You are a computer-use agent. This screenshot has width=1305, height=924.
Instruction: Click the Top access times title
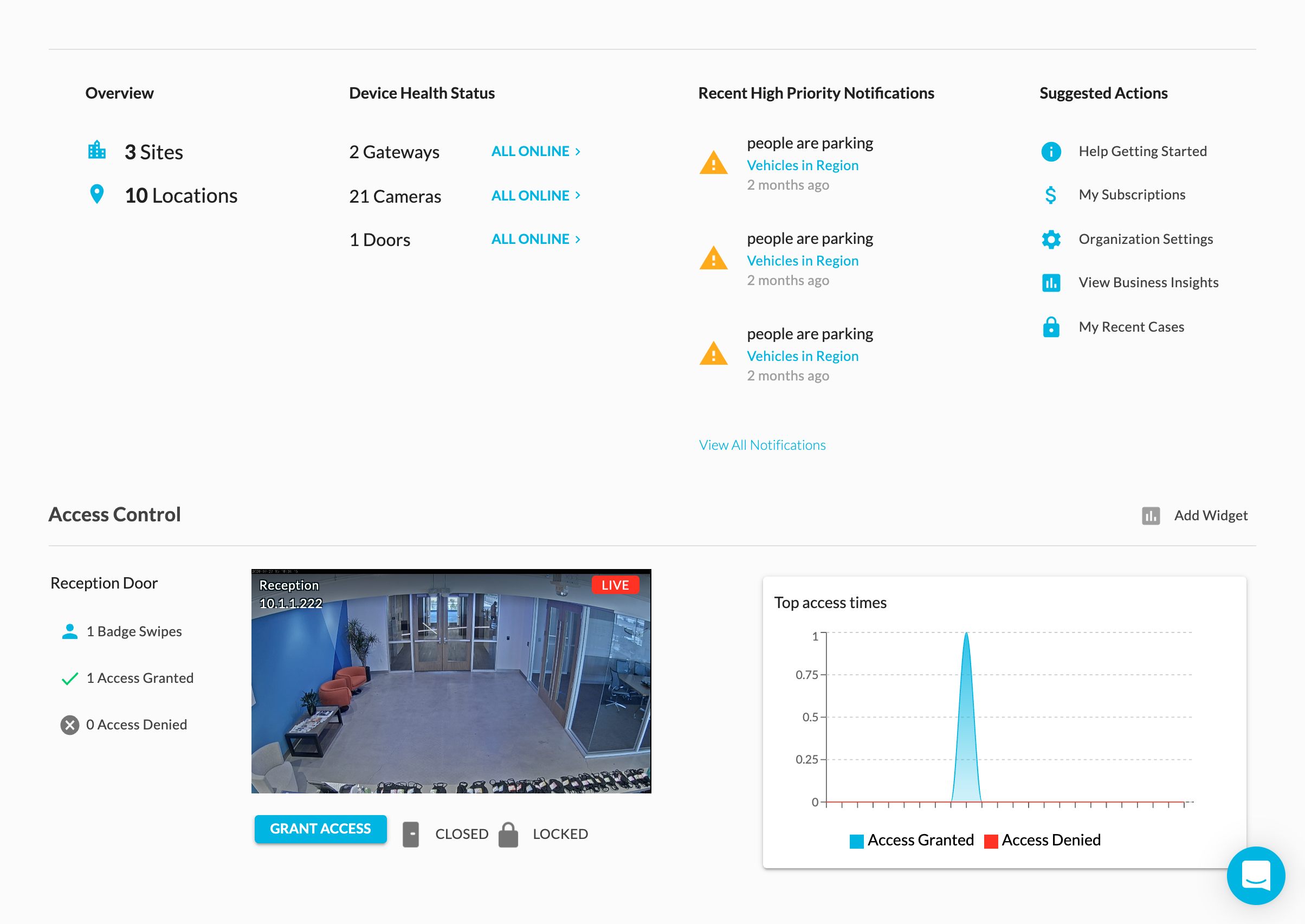tap(830, 603)
